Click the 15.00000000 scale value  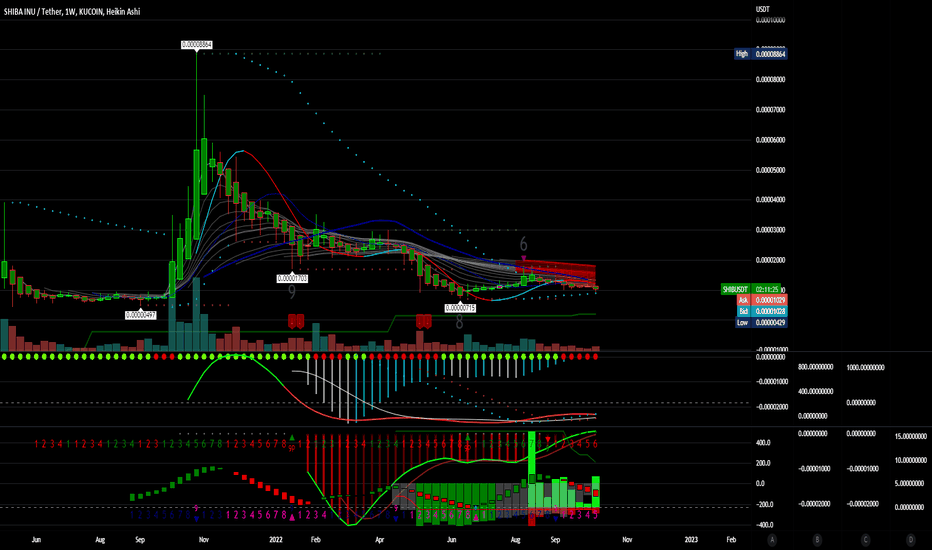[911, 436]
